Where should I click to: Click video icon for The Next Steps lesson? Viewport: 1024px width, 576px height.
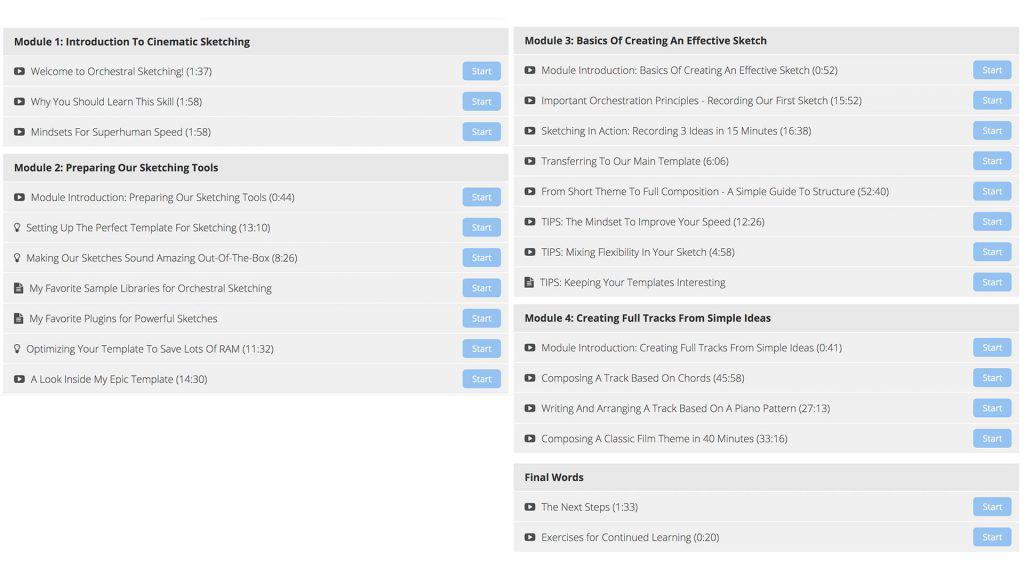point(530,507)
